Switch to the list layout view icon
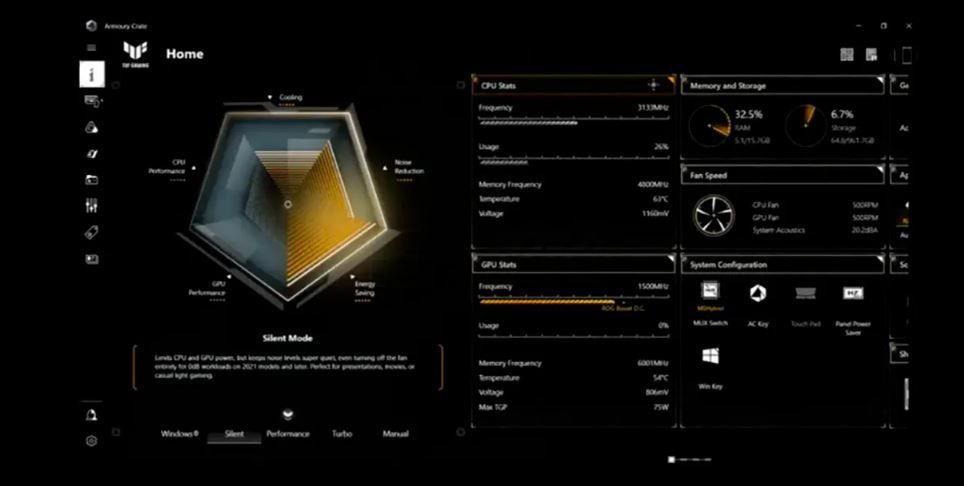The height and width of the screenshot is (486, 964). click(872, 55)
